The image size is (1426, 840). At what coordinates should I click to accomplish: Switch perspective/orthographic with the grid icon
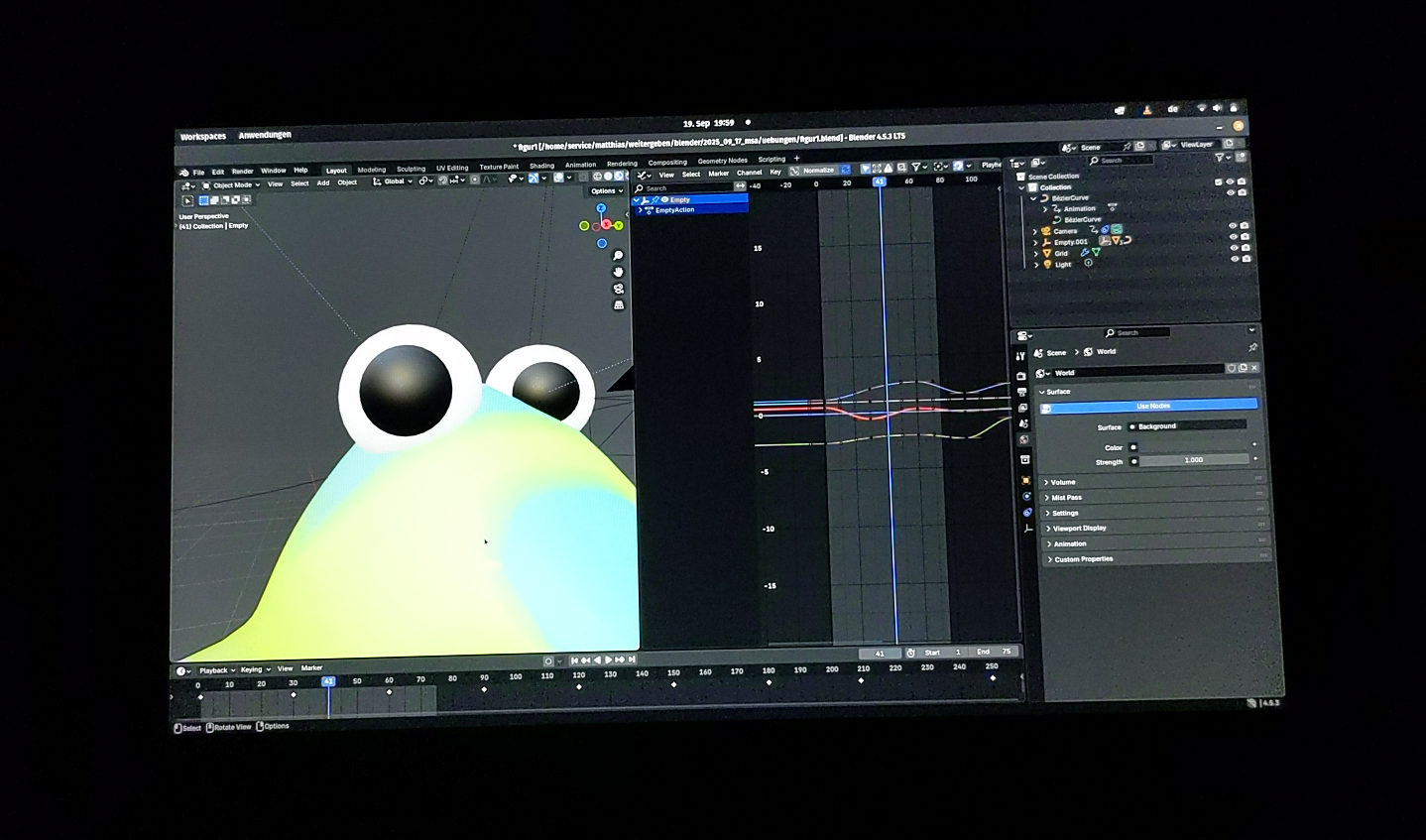(619, 305)
